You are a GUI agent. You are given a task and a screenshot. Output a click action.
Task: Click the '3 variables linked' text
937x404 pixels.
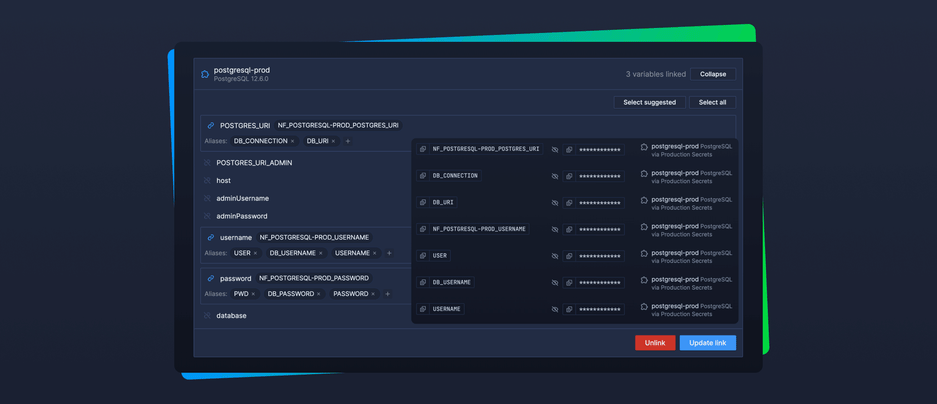[656, 74]
